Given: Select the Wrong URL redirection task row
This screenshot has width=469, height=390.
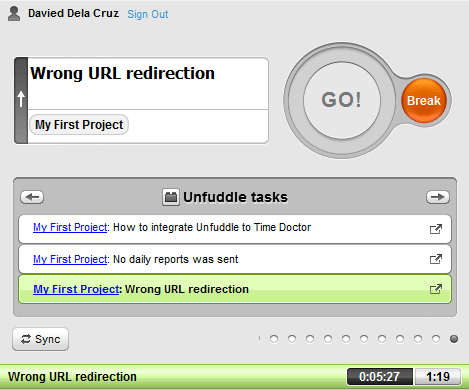Looking at the screenshot, I should pos(235,289).
